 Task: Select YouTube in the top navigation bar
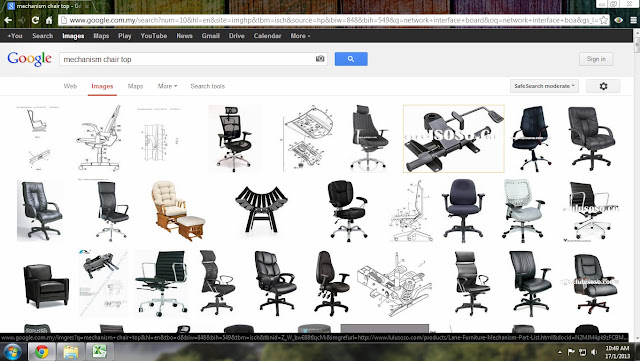coord(153,36)
